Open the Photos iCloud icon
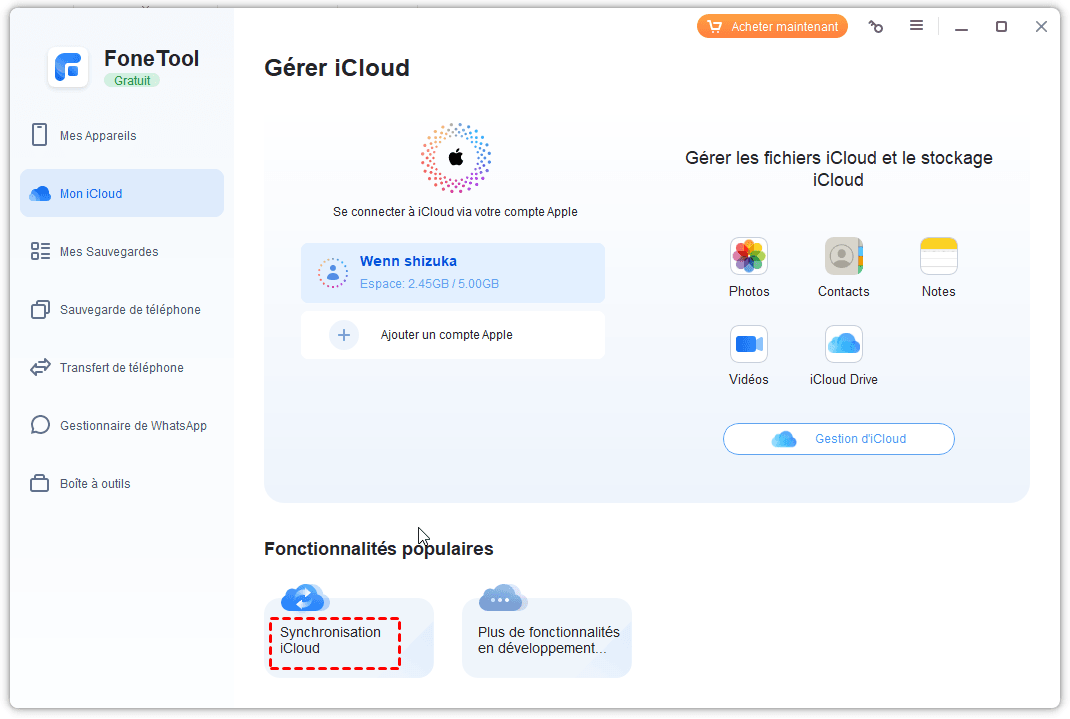This screenshot has width=1070, height=719. [x=748, y=257]
